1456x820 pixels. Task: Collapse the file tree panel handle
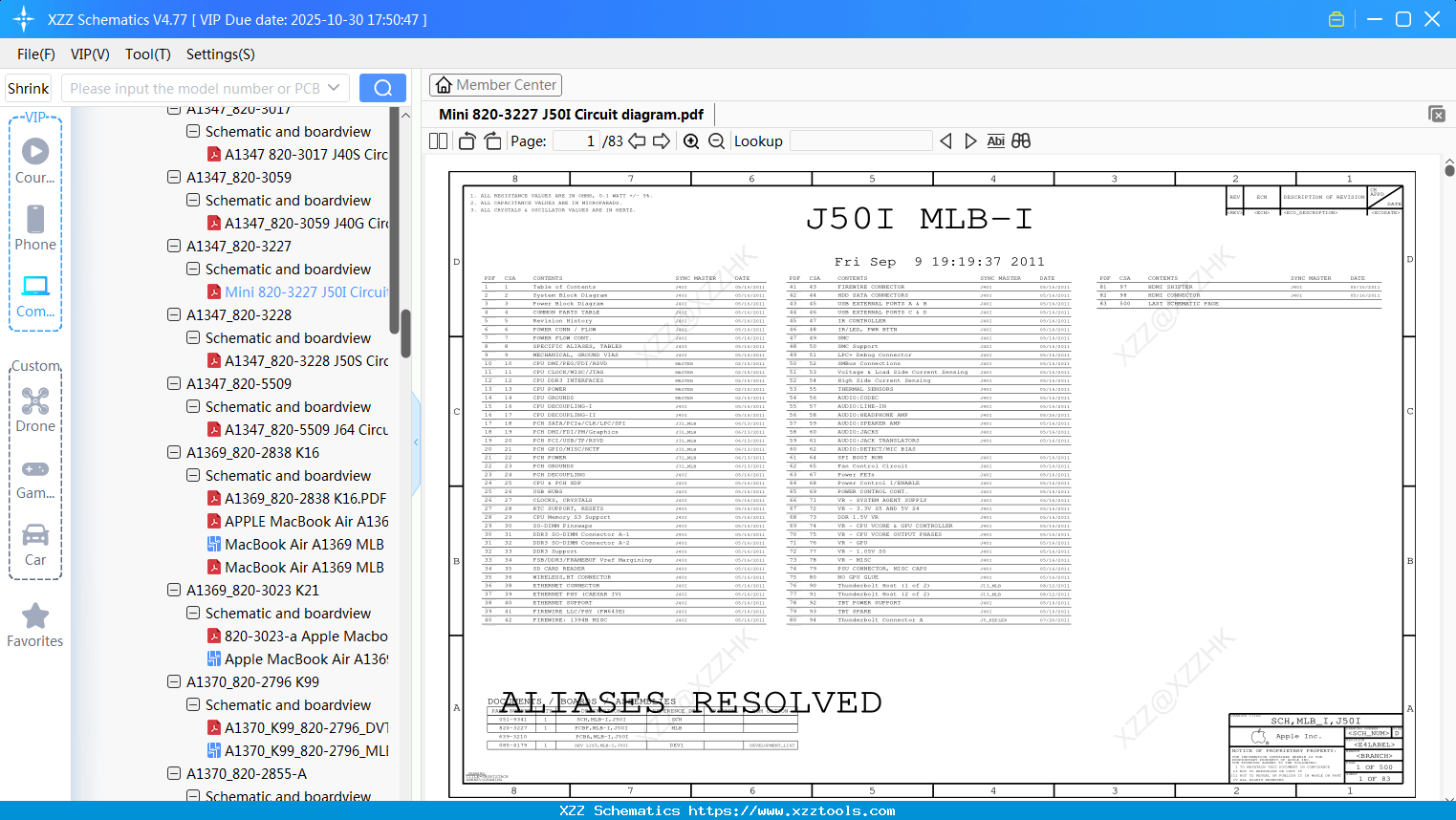pyautogui.click(x=416, y=442)
